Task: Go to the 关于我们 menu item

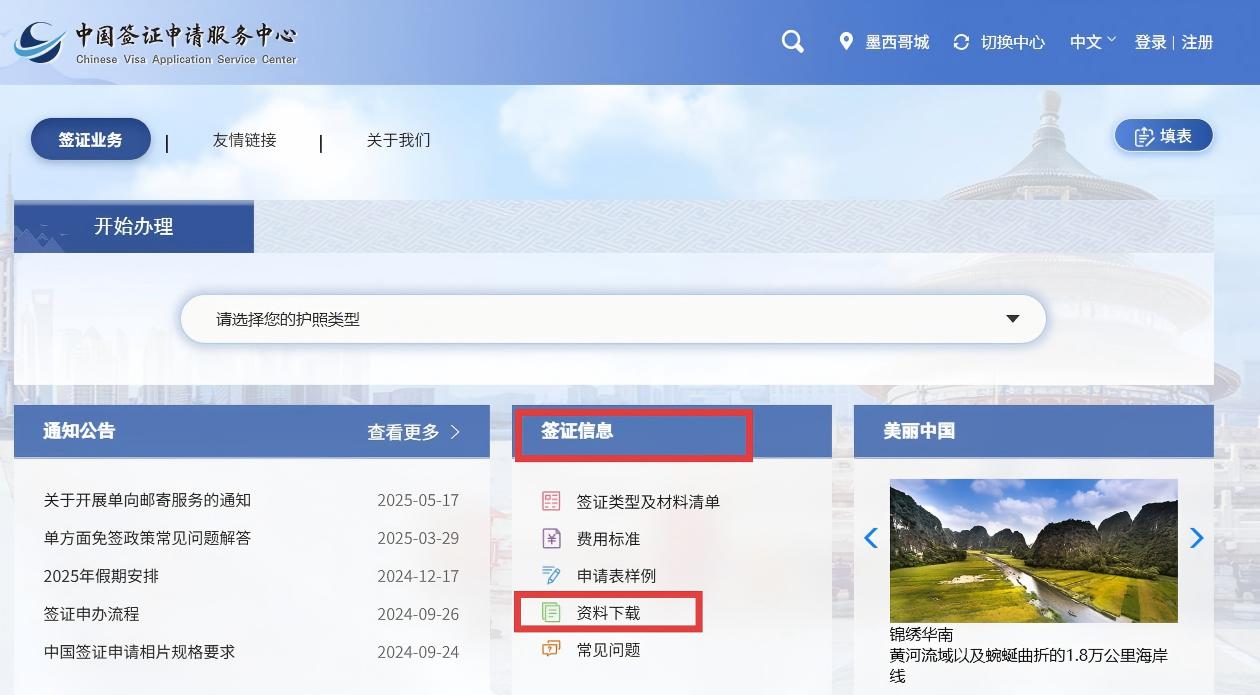Action: (398, 140)
